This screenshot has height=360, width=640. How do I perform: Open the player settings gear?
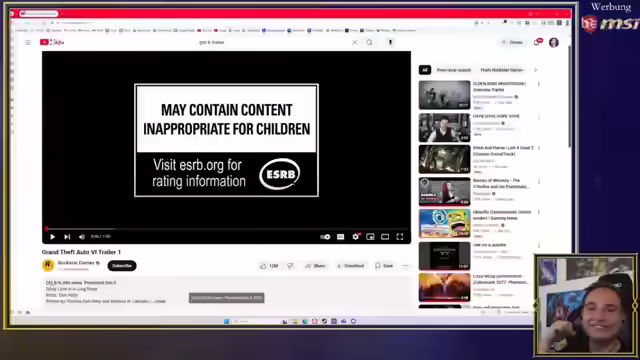click(x=356, y=236)
